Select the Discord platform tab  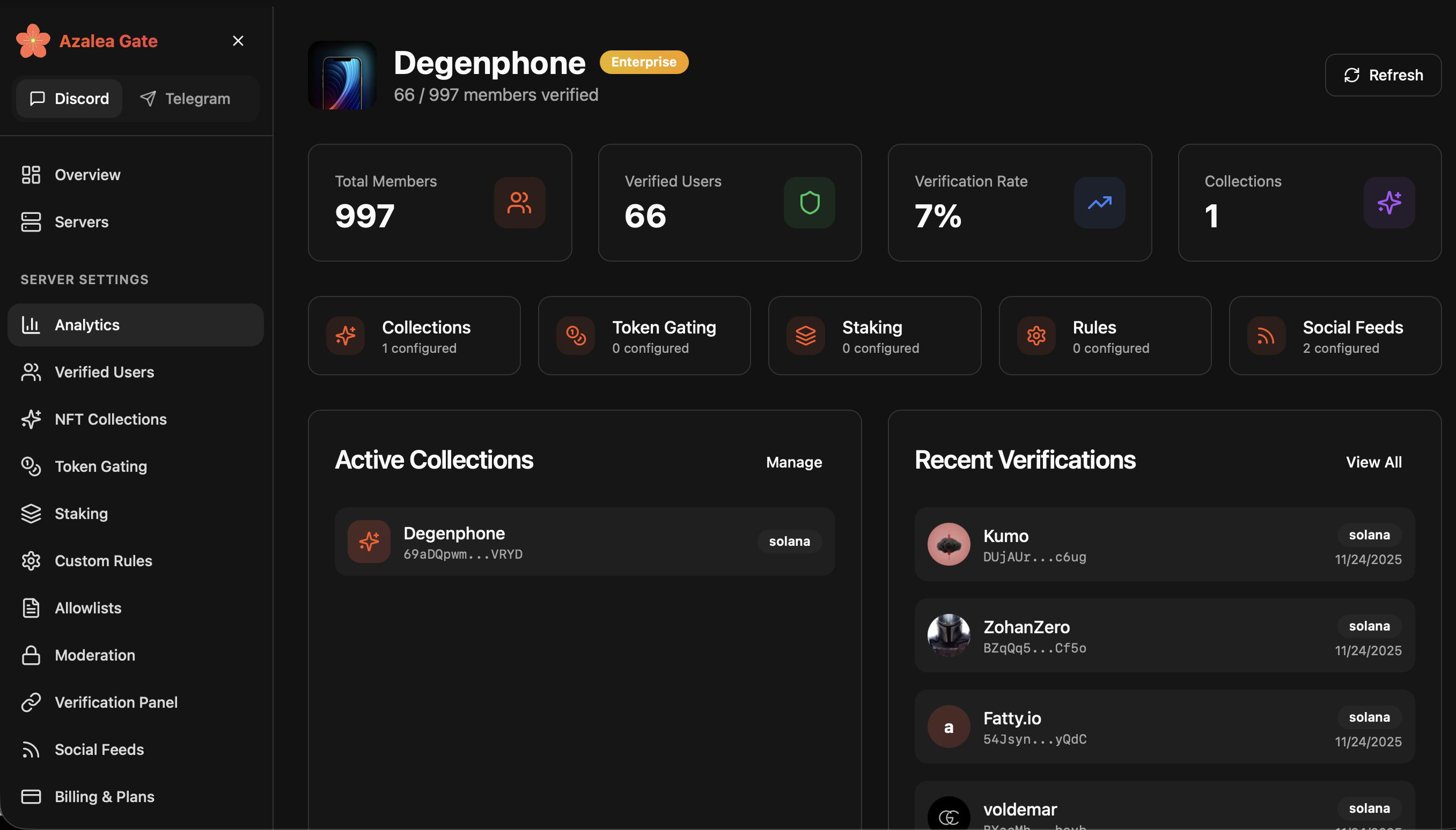point(69,99)
